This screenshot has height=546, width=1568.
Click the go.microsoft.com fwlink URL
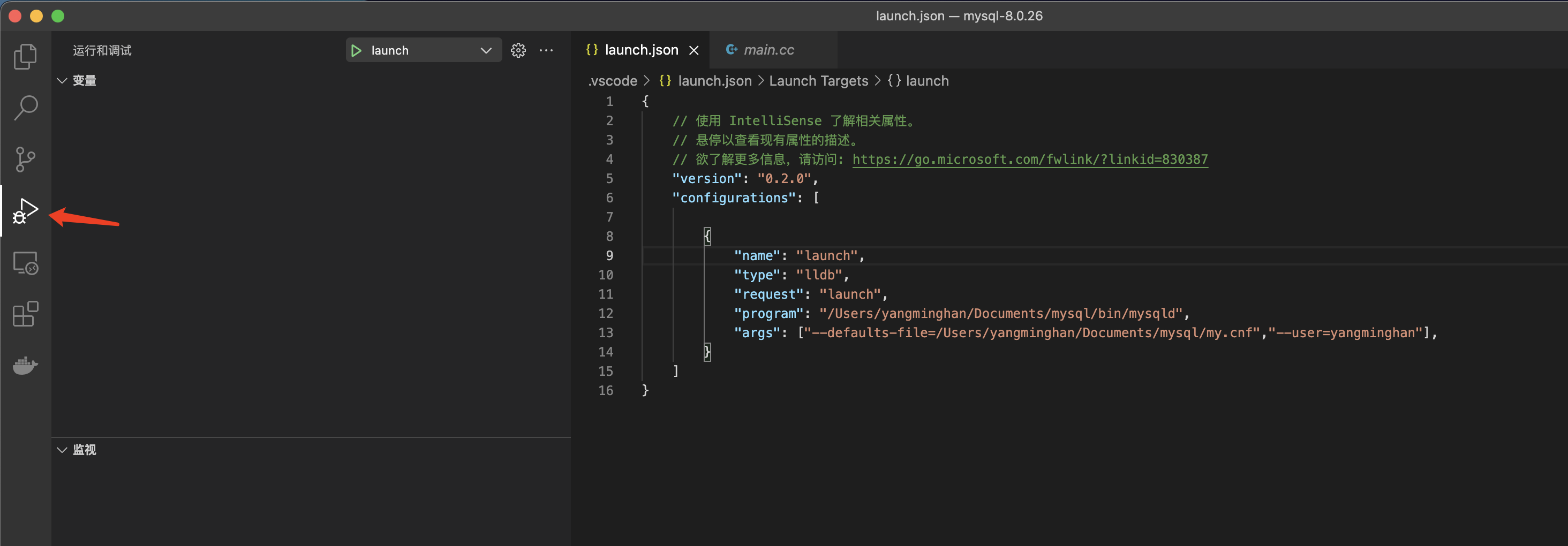tap(1029, 160)
